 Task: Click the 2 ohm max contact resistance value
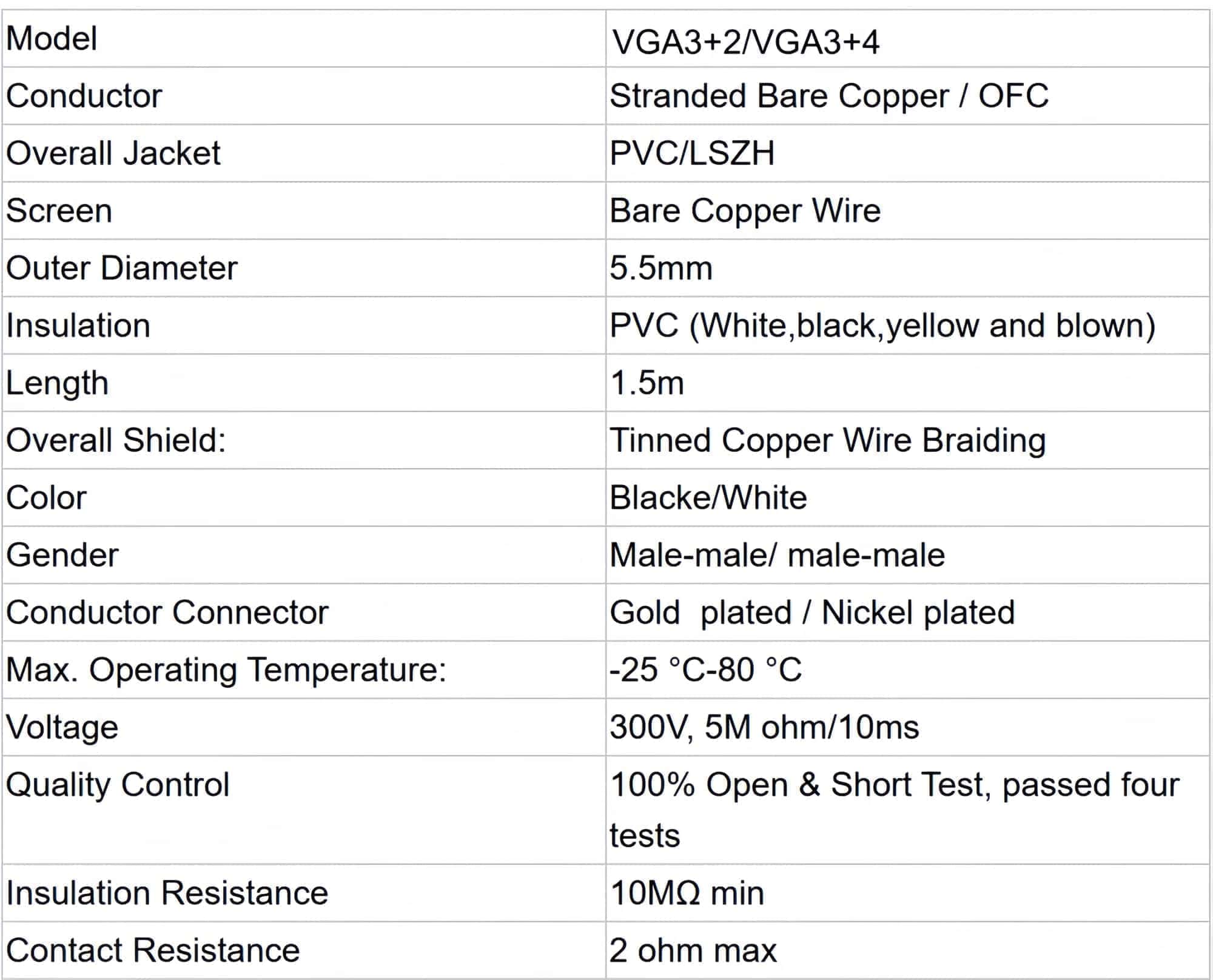pos(693,950)
